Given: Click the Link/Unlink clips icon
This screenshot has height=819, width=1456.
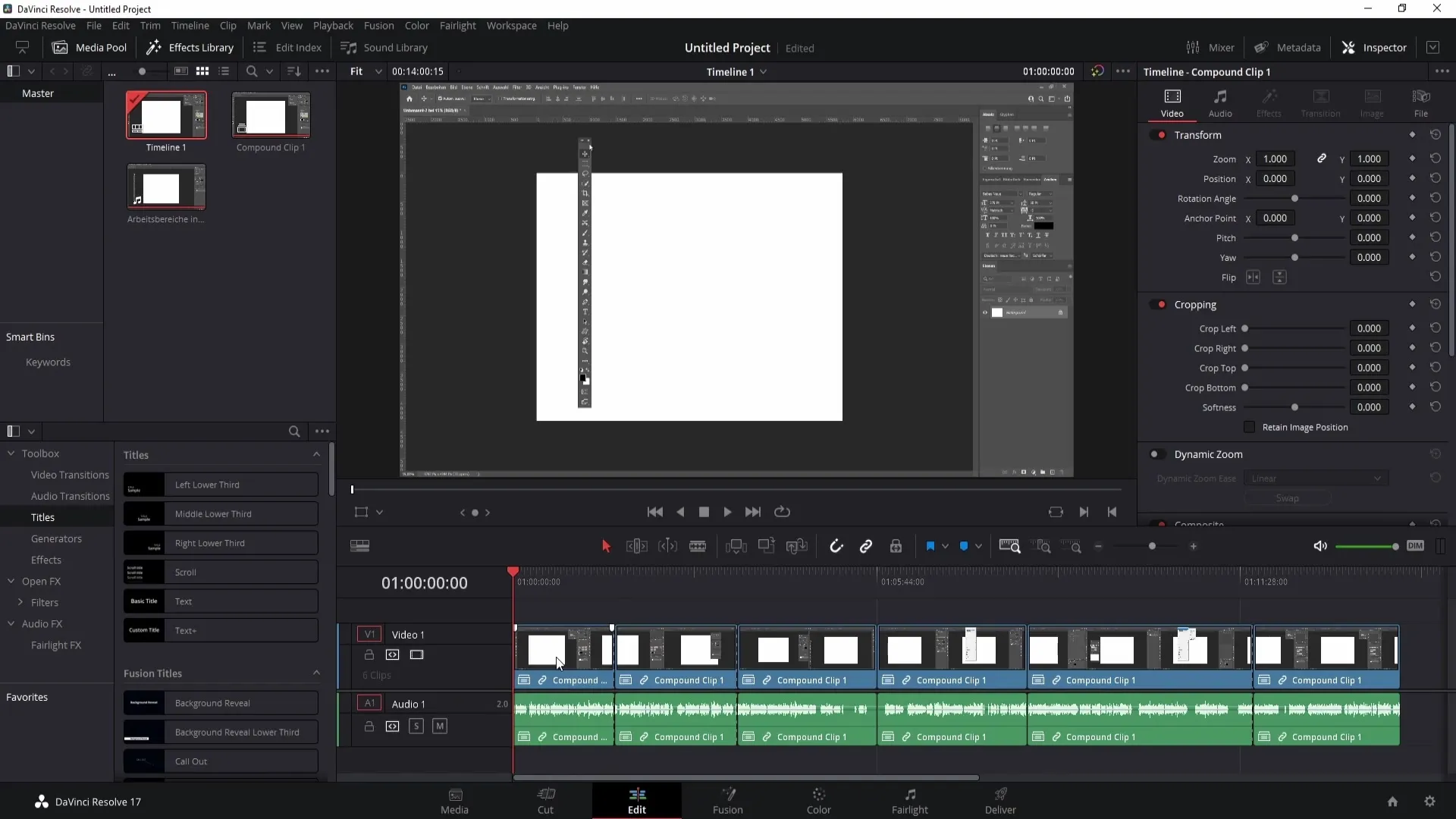Looking at the screenshot, I should coord(866,546).
